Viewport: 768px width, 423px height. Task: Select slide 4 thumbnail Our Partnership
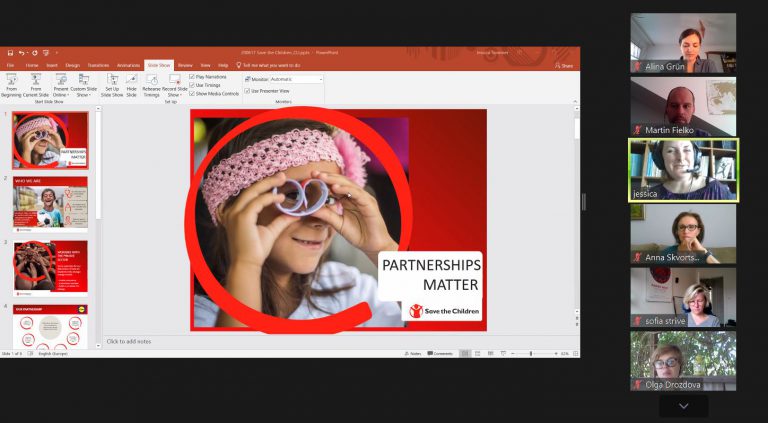click(50, 327)
